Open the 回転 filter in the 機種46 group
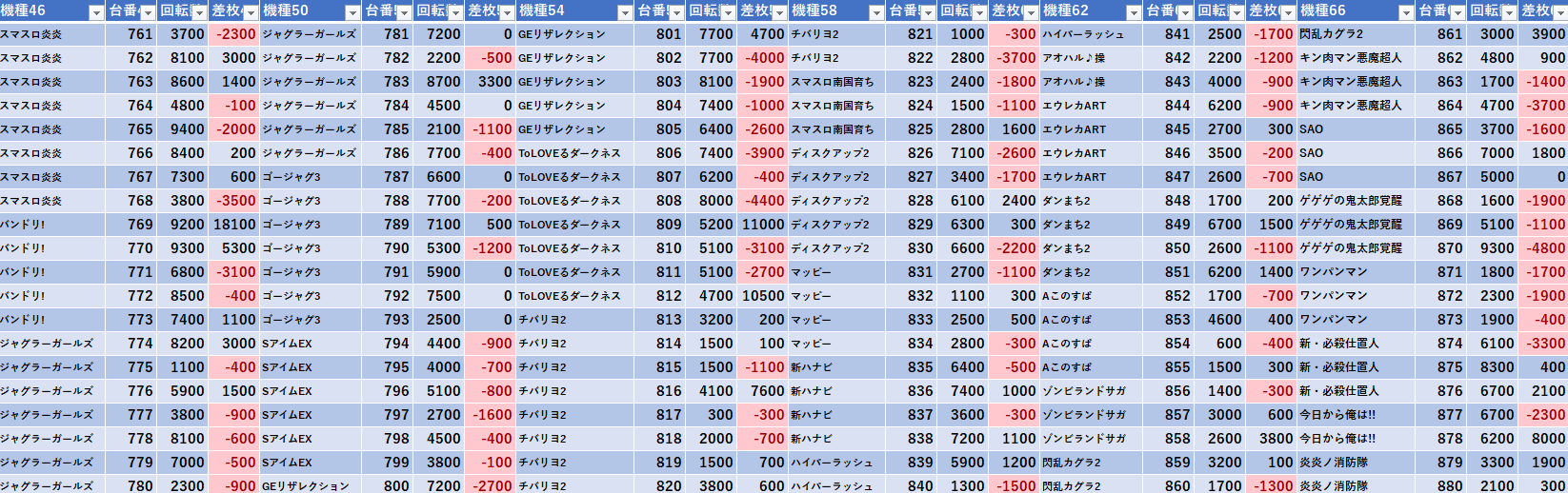This screenshot has height=493, width=1568. pyautogui.click(x=199, y=12)
